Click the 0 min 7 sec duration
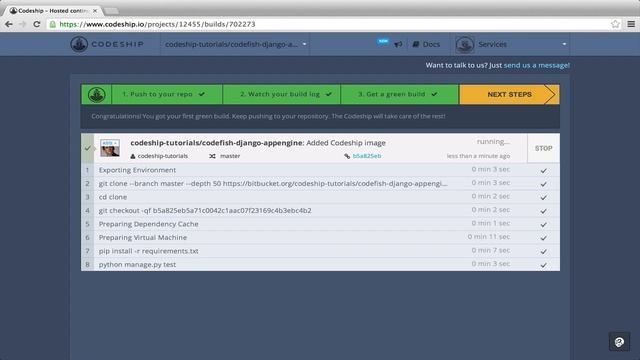 [491, 250]
